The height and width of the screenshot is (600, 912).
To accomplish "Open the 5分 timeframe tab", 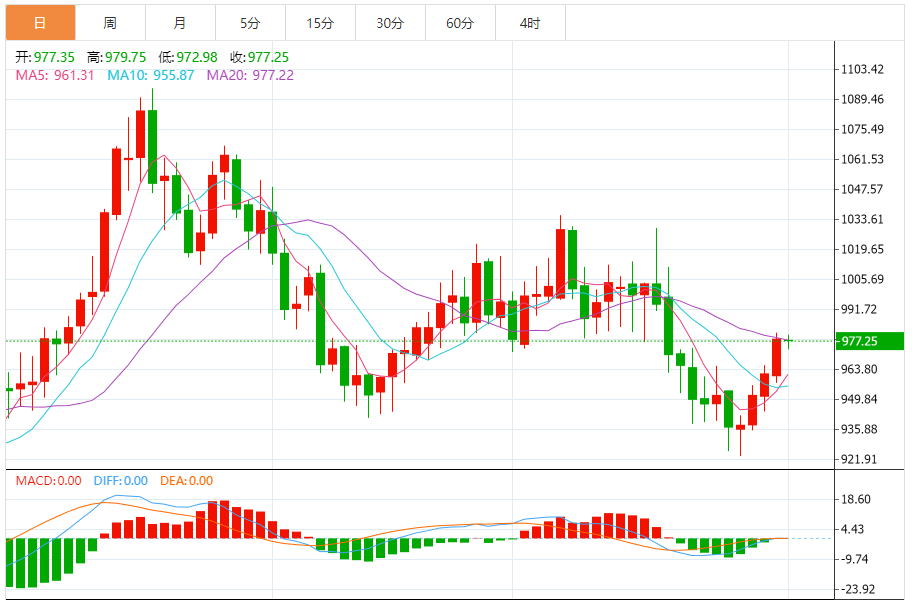I will (250, 23).
